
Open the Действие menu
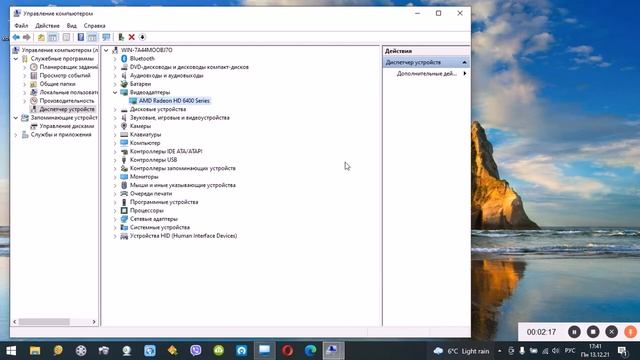(47, 26)
